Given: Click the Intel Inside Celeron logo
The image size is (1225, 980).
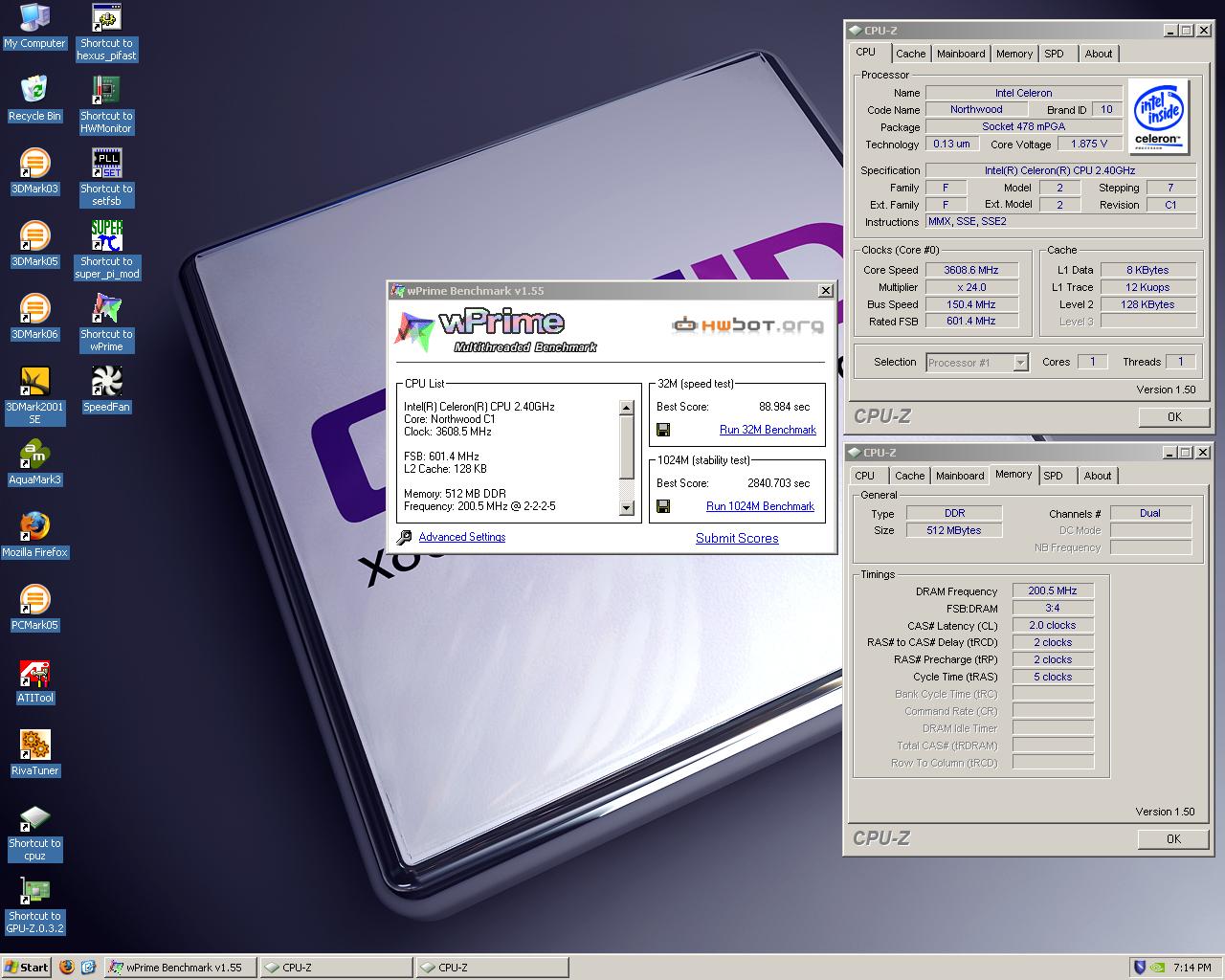Looking at the screenshot, I should point(1158,116).
